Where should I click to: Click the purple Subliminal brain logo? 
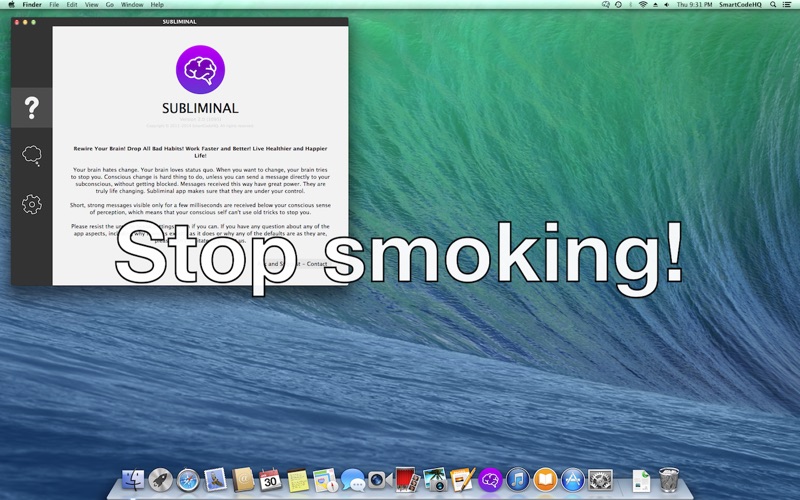click(x=200, y=71)
